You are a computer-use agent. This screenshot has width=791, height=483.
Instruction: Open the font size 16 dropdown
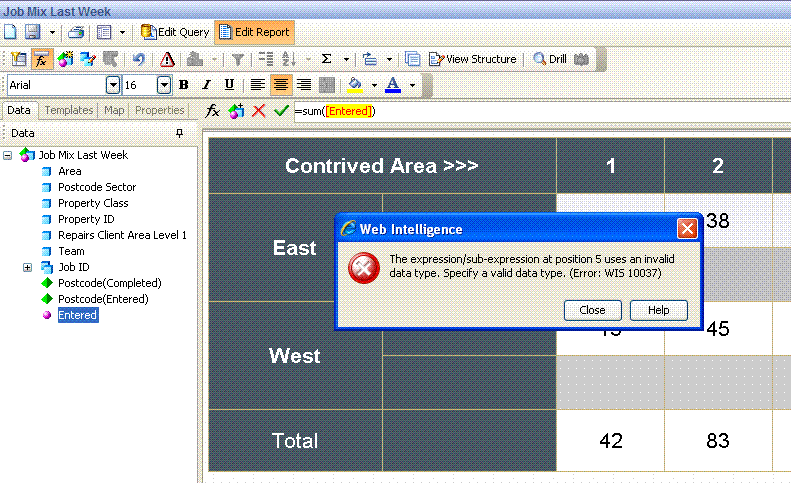pos(163,85)
